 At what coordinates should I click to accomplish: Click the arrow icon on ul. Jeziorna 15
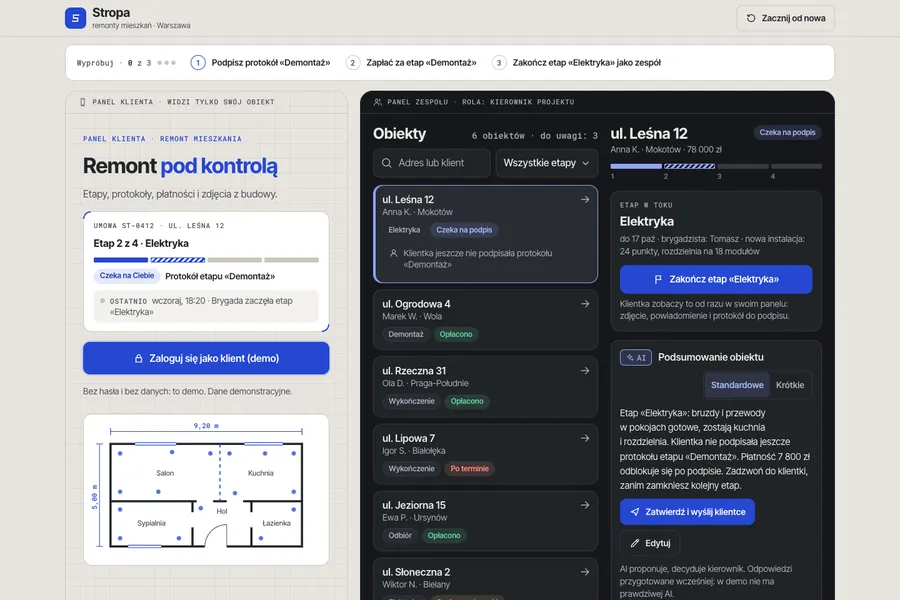coord(584,505)
